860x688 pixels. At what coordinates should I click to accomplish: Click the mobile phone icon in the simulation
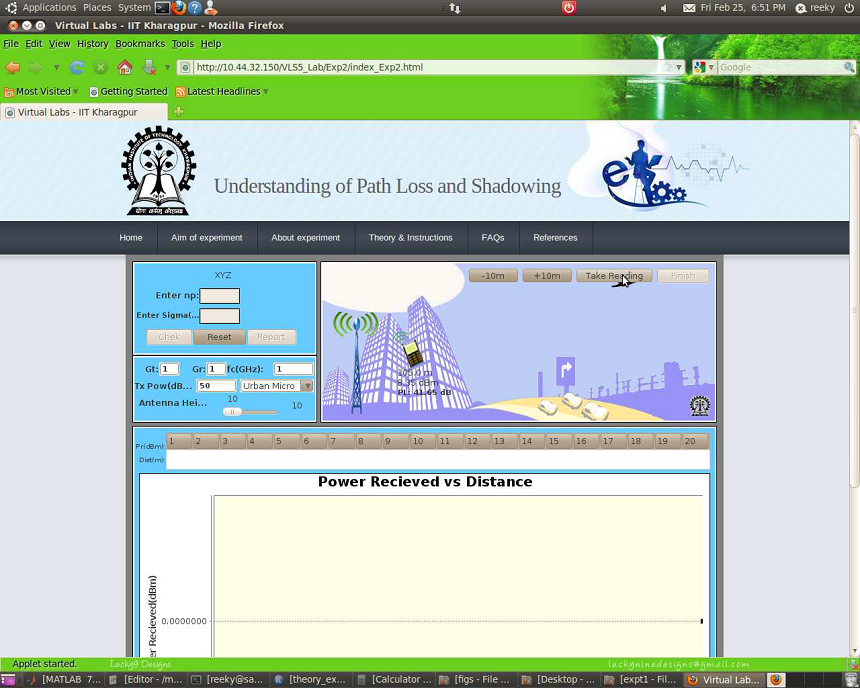click(412, 352)
